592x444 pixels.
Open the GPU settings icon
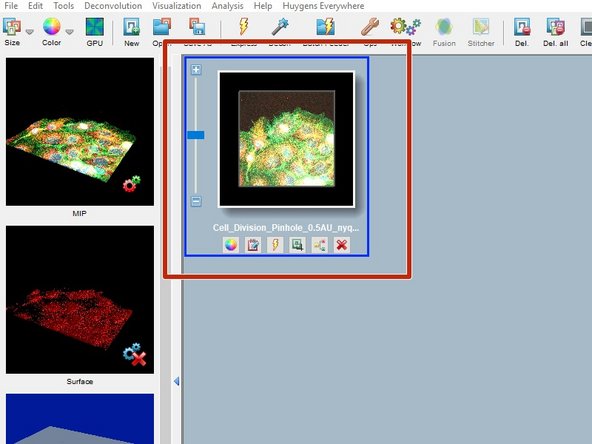pos(94,27)
